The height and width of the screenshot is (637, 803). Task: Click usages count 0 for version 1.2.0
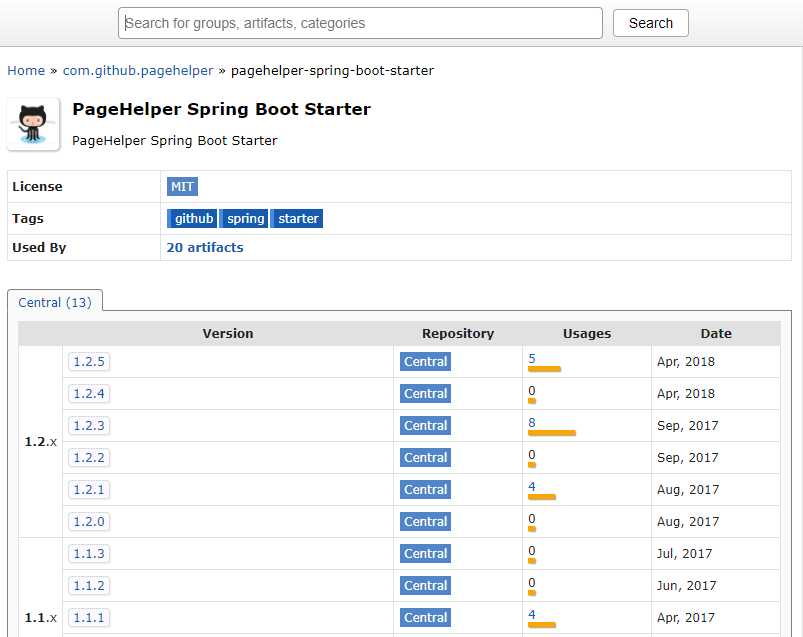(532, 519)
